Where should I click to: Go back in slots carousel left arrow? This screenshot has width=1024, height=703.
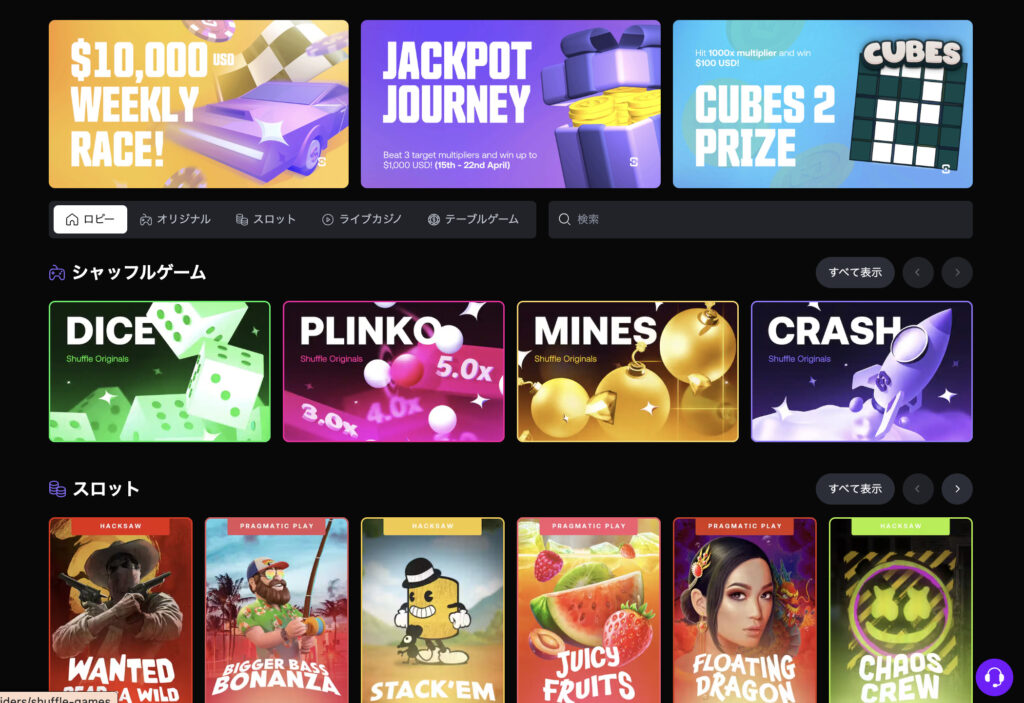pos(918,489)
